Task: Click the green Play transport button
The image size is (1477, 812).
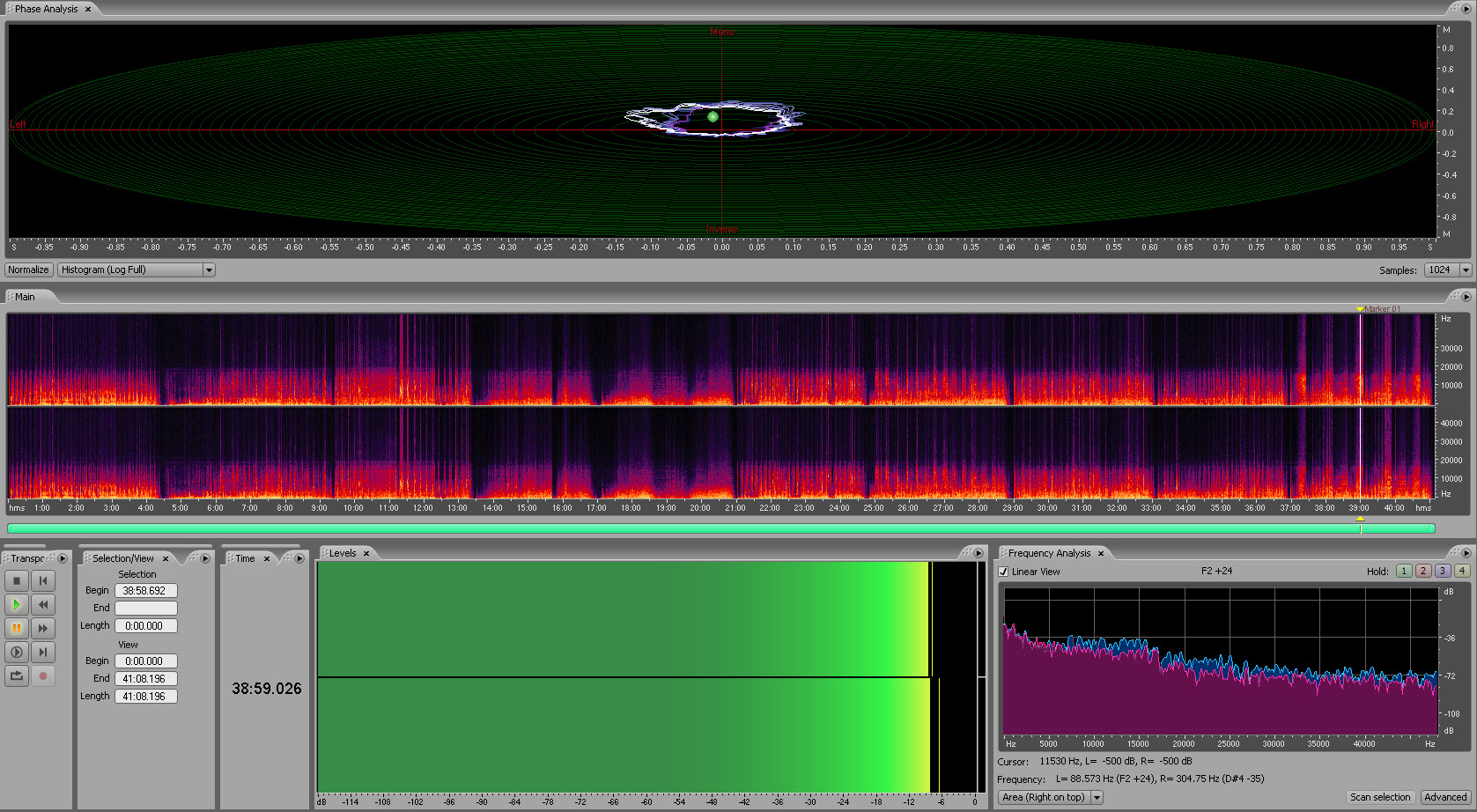Action: point(17,604)
